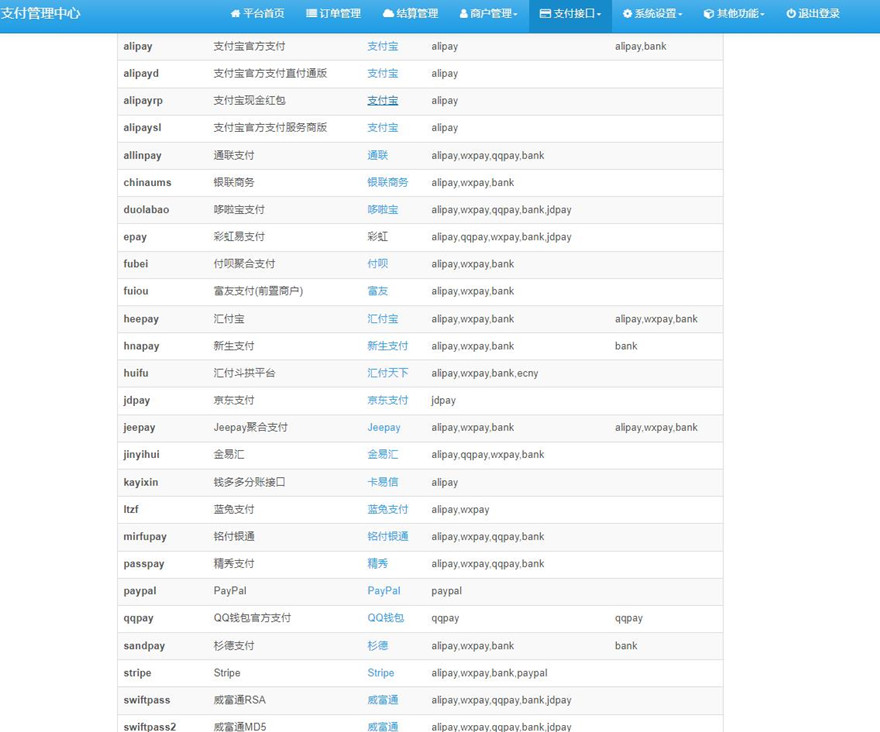
Task: Go to the 支付管理中心 brand link
Action: pos(40,13)
